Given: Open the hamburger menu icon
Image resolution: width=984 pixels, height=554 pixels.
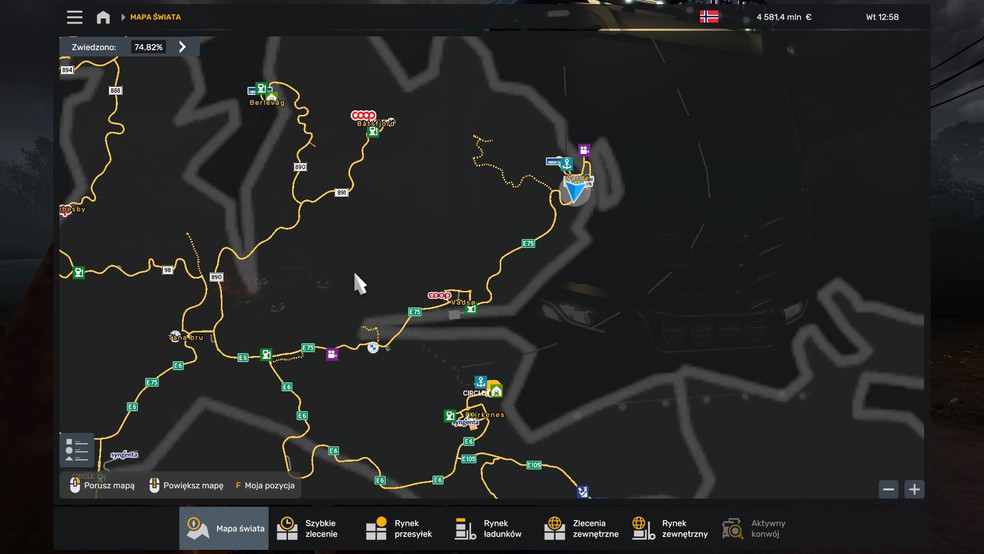Looking at the screenshot, I should point(75,17).
